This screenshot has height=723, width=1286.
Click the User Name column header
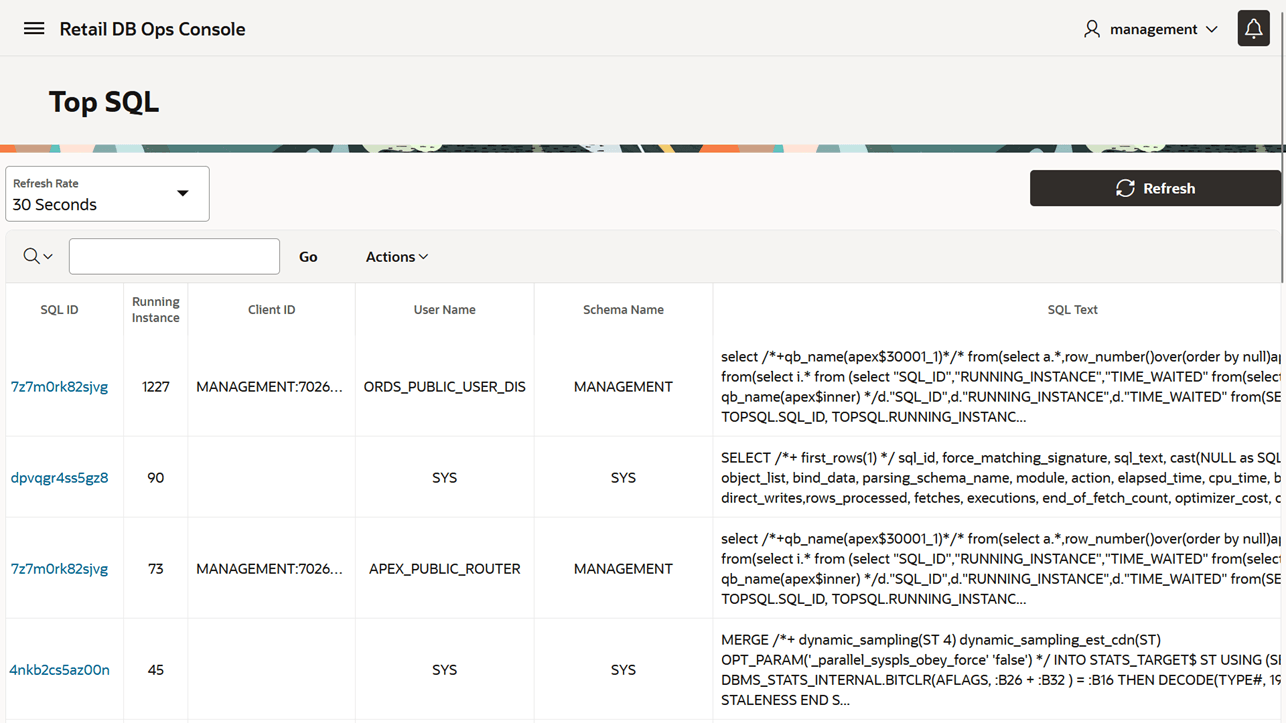[444, 310]
